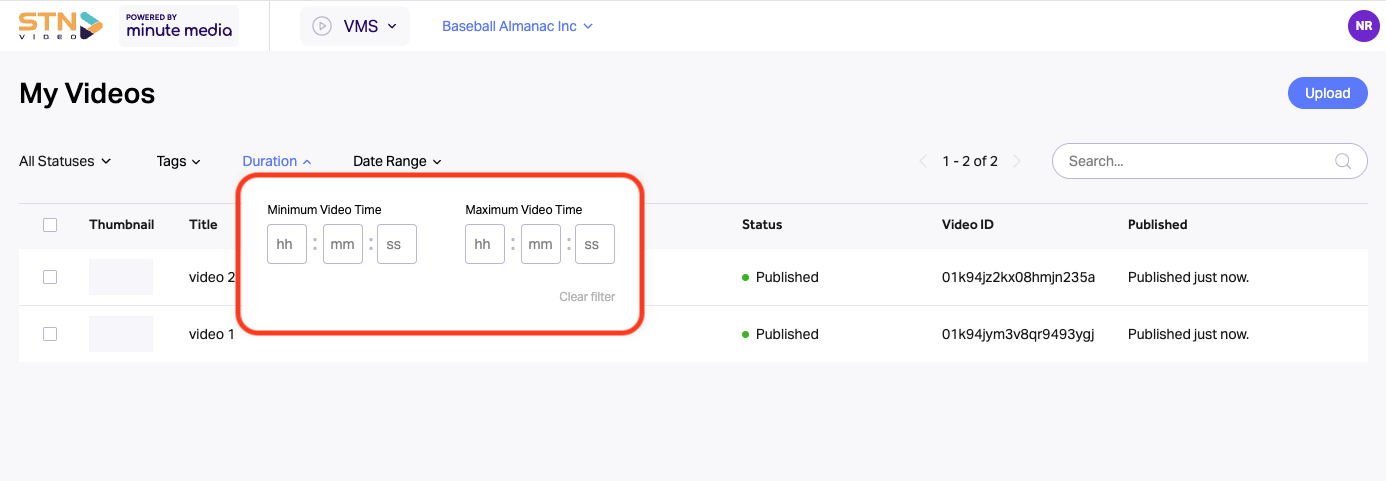Click the video 1 title
Image resolution: width=1386 pixels, height=481 pixels.
click(x=212, y=334)
